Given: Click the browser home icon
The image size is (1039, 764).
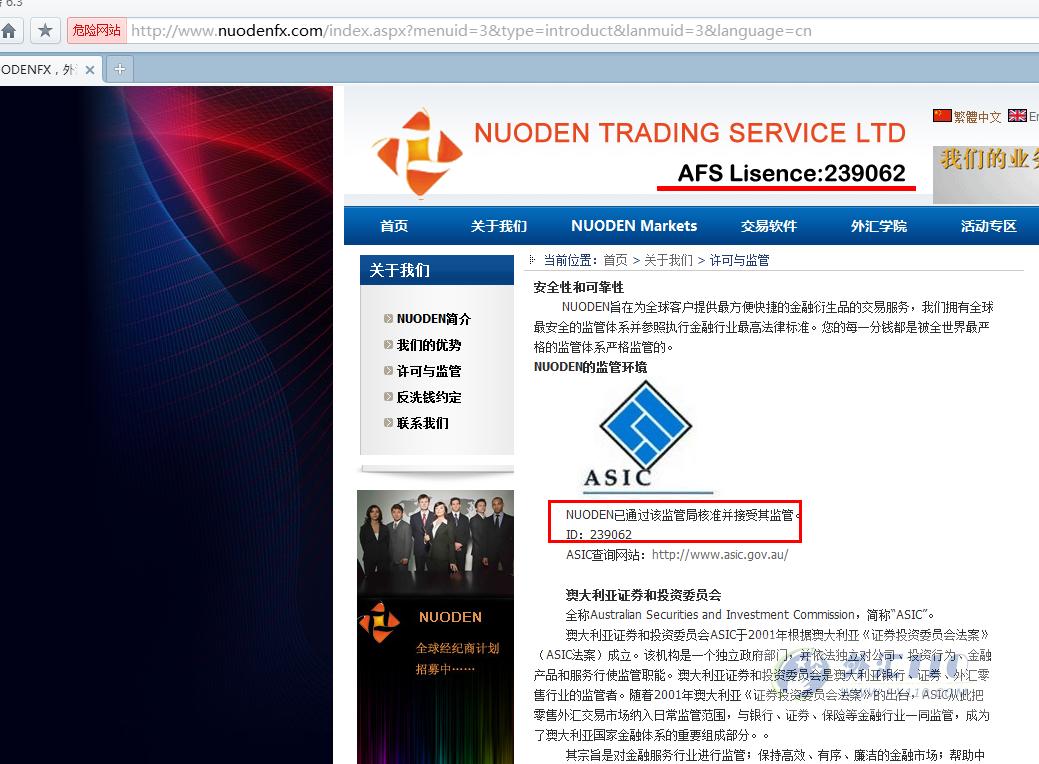Looking at the screenshot, I should pyautogui.click(x=9, y=30).
